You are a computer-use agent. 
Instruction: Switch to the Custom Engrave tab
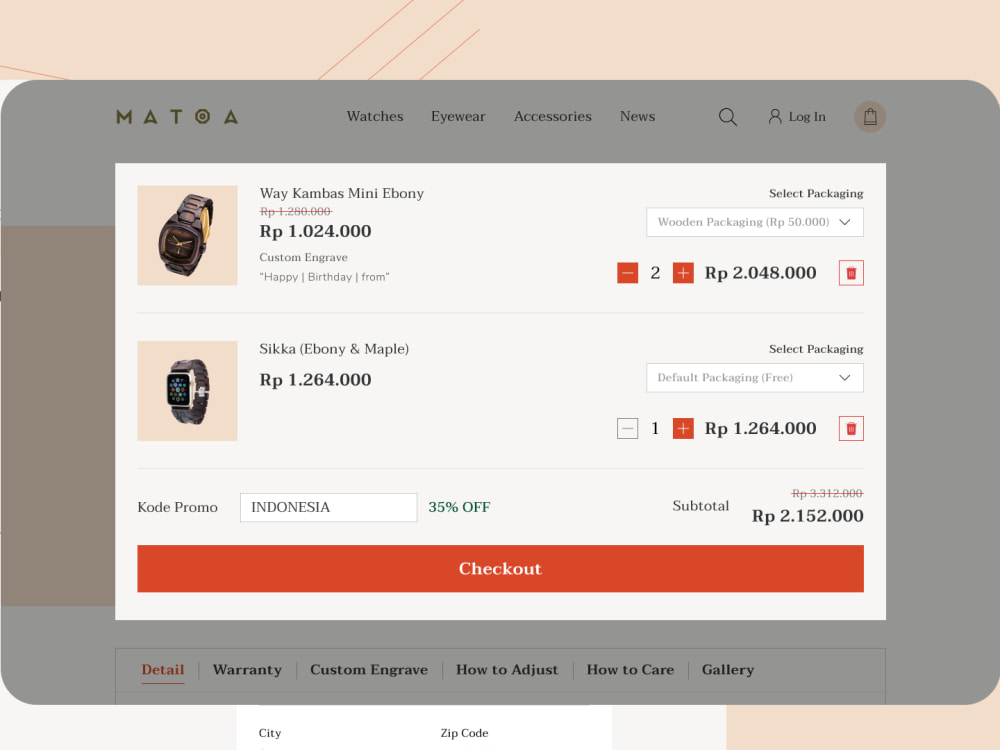click(369, 670)
